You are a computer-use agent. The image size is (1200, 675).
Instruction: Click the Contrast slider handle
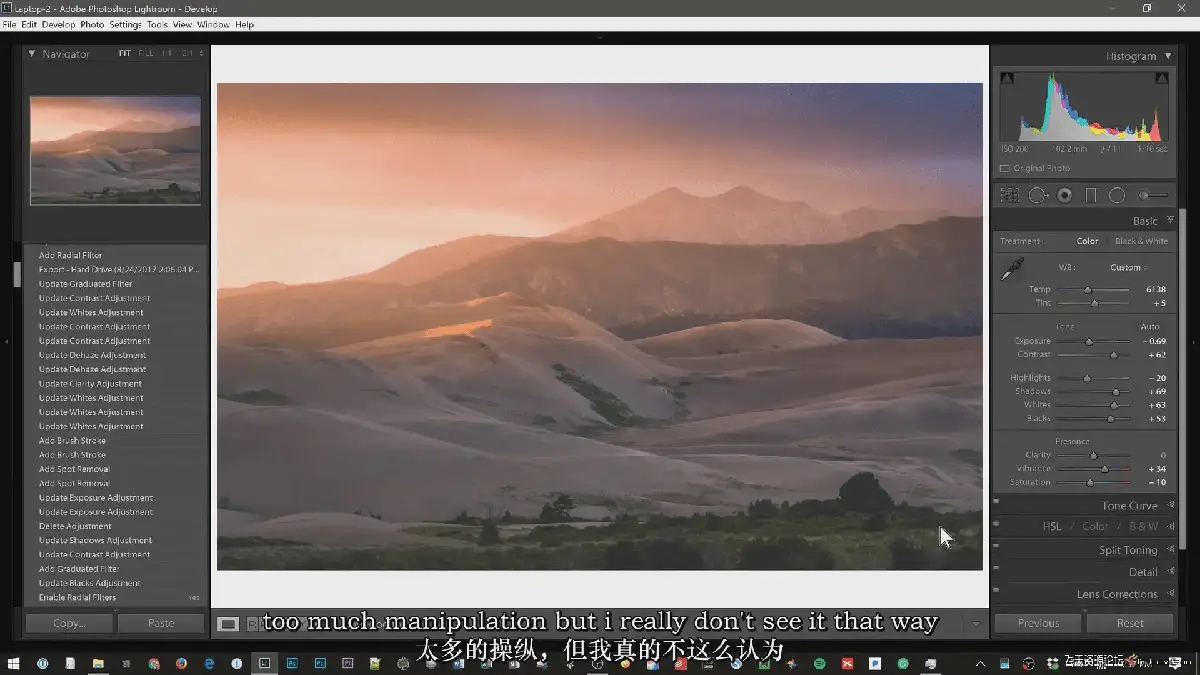click(x=1113, y=355)
